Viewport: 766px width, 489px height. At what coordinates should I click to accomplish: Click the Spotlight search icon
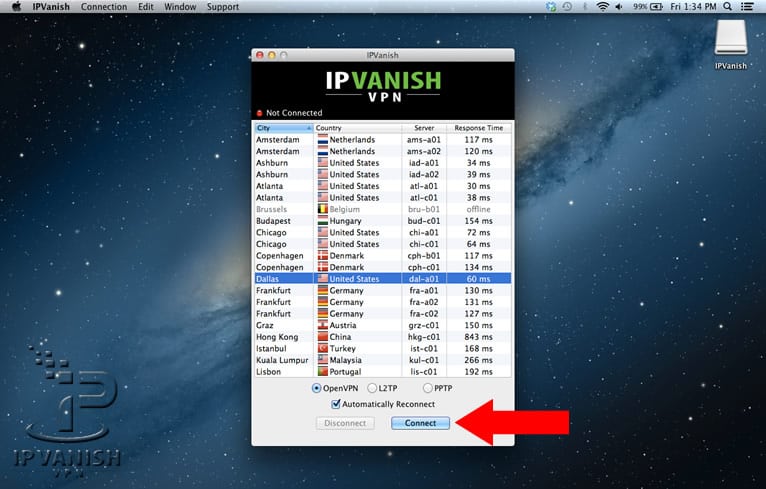pyautogui.click(x=727, y=6)
